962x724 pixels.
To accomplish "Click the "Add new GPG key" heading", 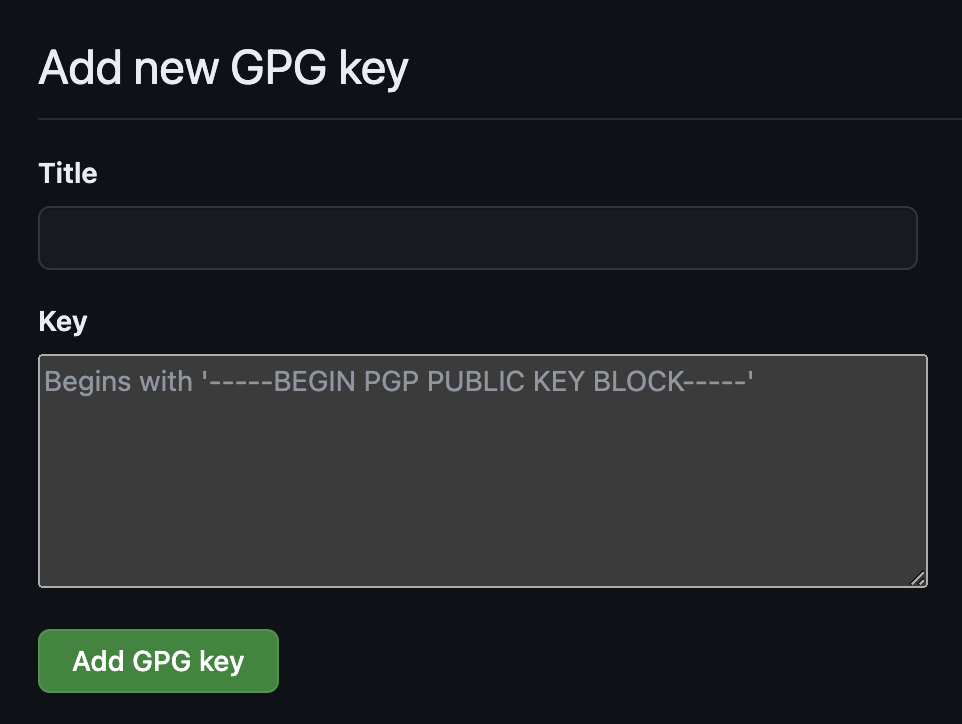I will tap(223, 69).
